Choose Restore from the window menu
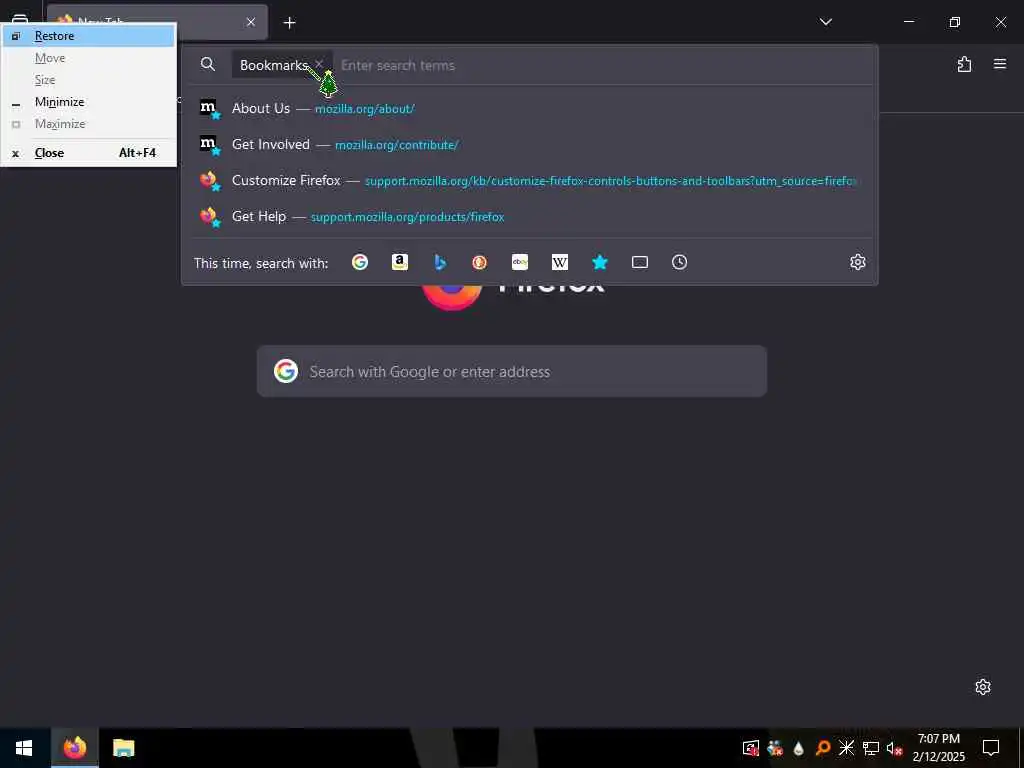Screen dimensions: 1024x768 click(x=89, y=36)
